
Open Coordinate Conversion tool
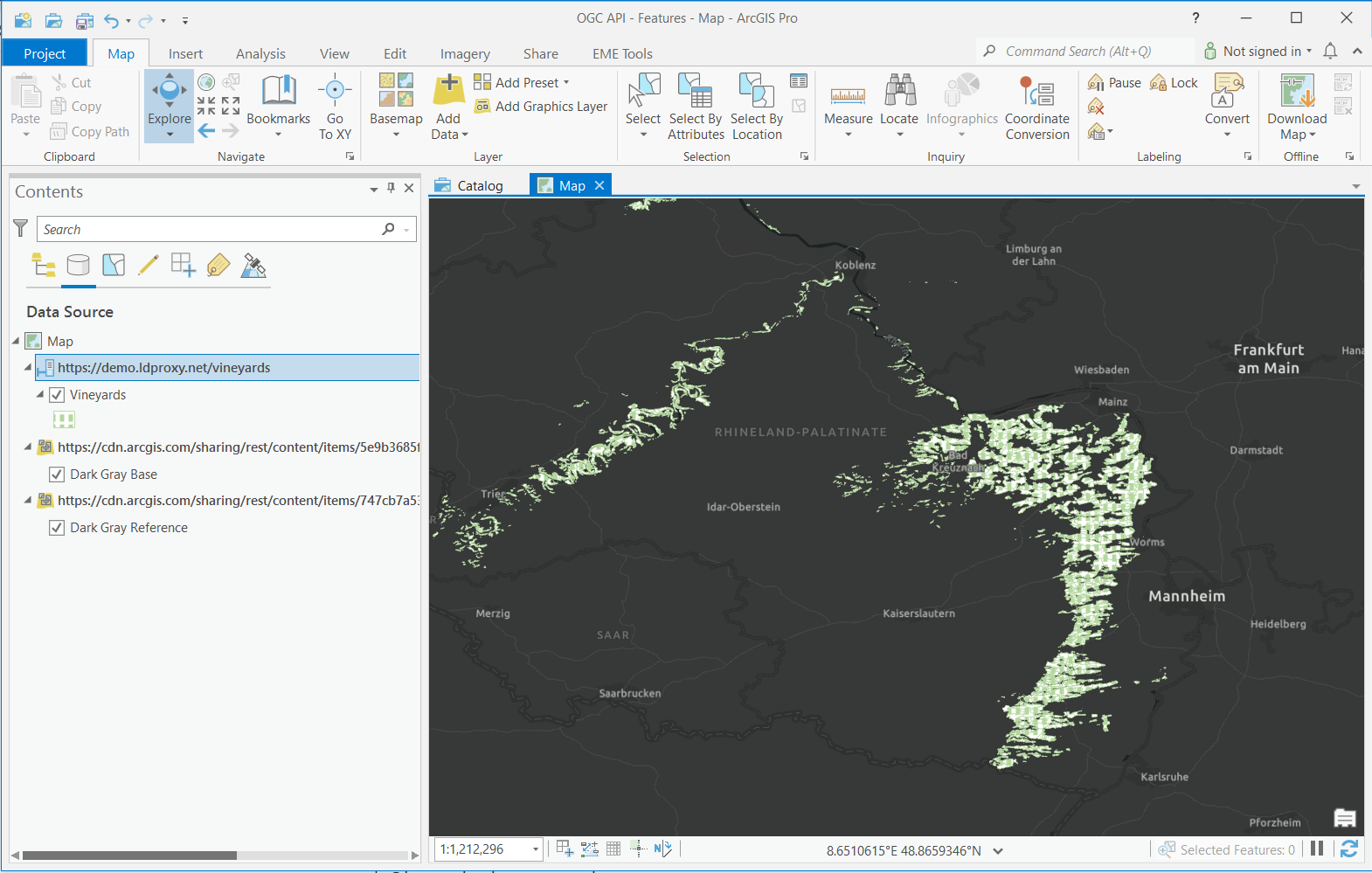tap(1037, 106)
